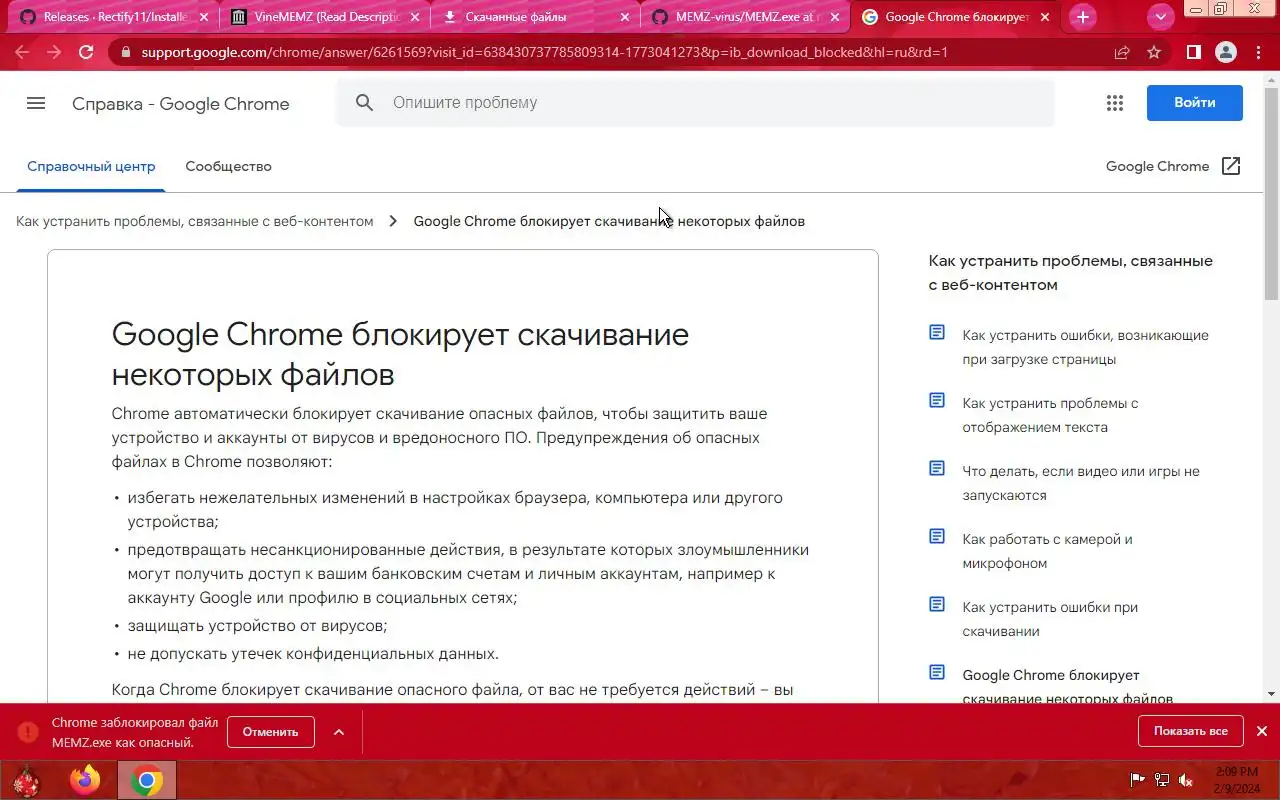Screen dimensions: 1280x800
Task: Launch Firefox from the taskbar
Action: pyautogui.click(x=86, y=780)
